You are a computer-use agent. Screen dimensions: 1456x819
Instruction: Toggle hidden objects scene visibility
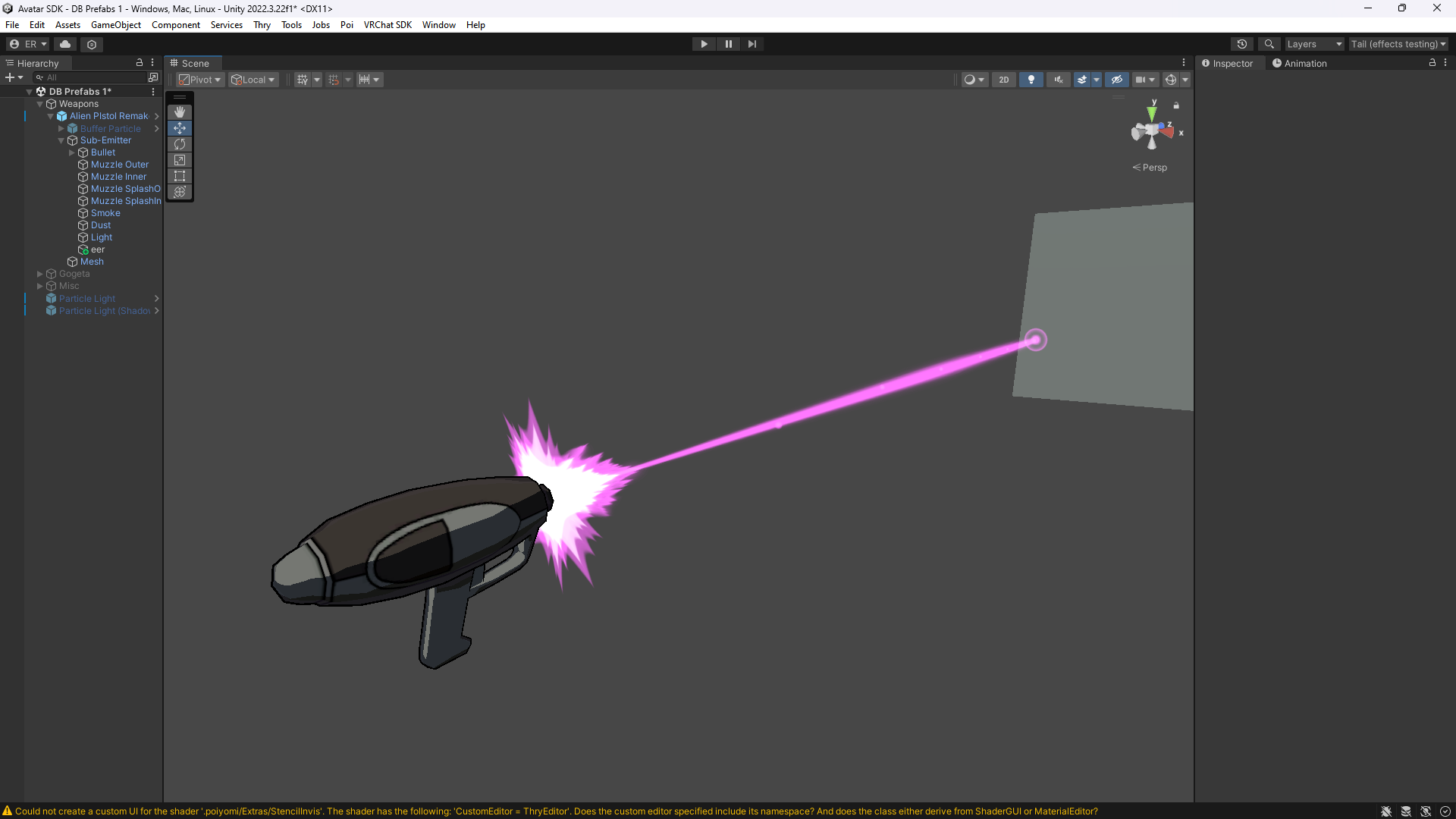tap(1116, 80)
